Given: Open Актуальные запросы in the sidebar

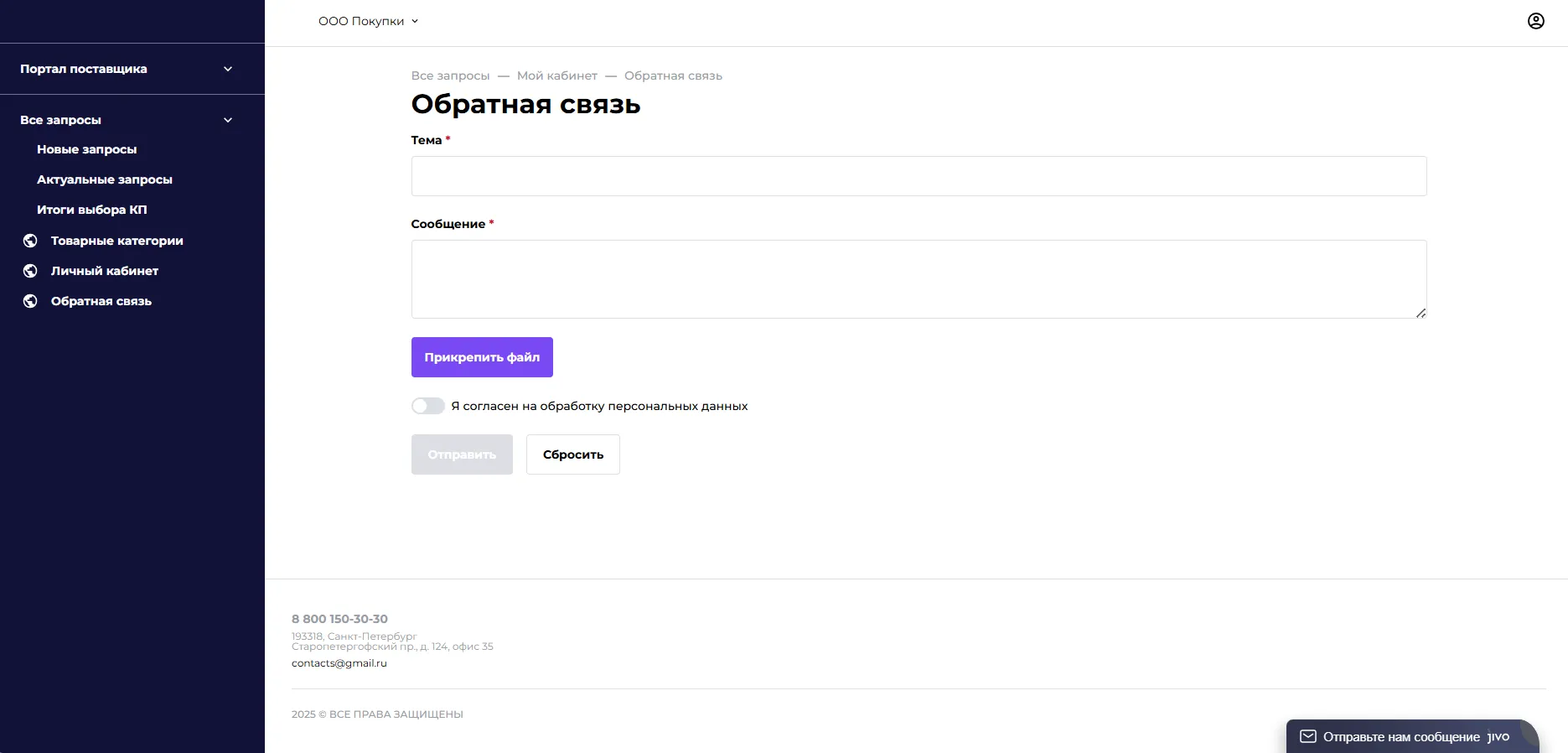Looking at the screenshot, I should 104,179.
